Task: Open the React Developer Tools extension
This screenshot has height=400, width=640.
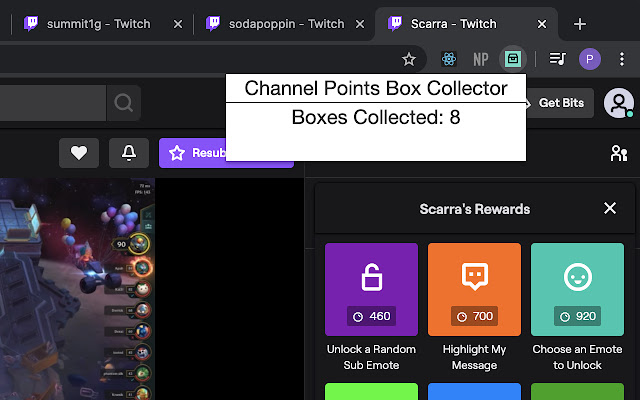Action: point(449,59)
